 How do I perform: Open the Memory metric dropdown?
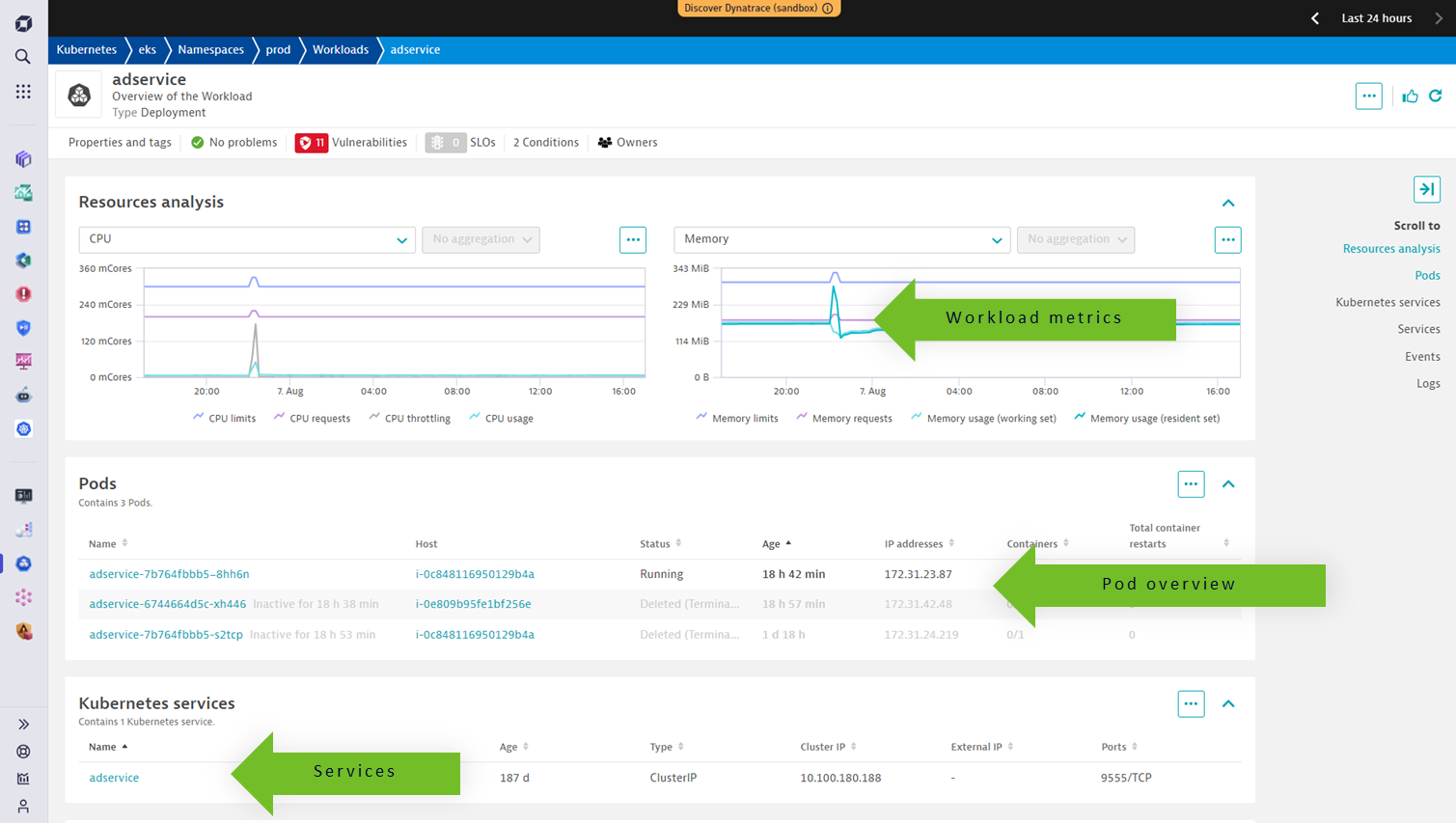[x=842, y=239]
